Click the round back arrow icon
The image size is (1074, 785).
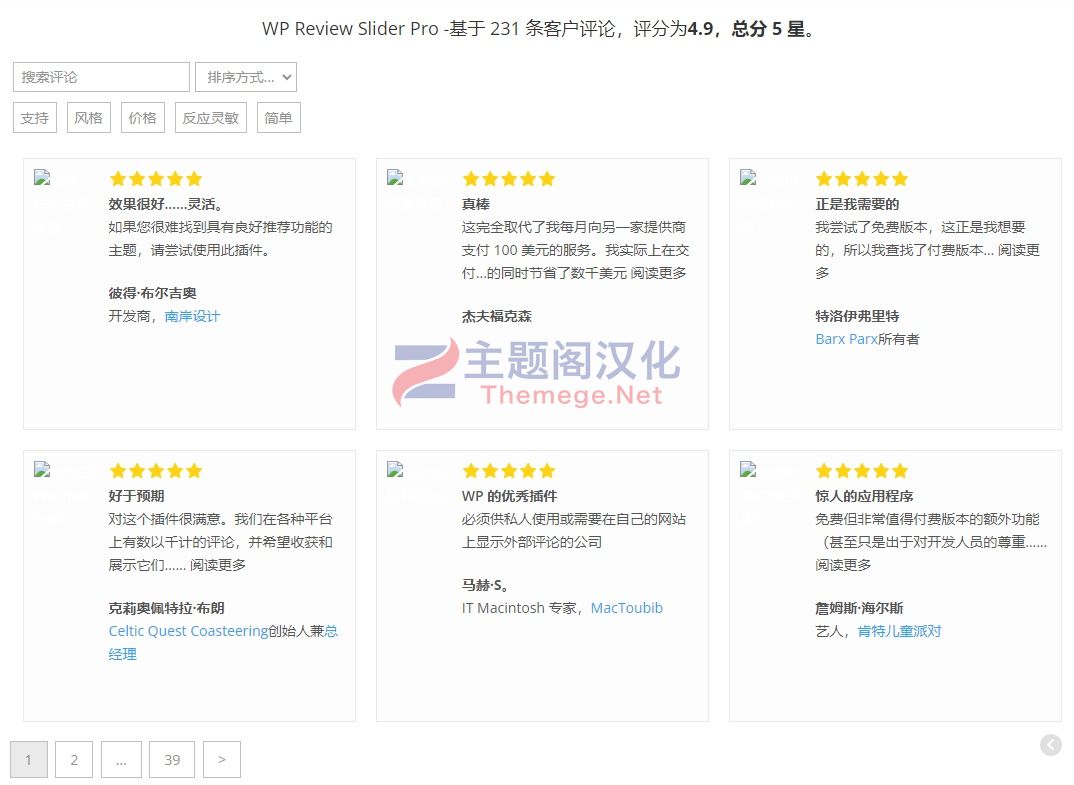(1051, 745)
